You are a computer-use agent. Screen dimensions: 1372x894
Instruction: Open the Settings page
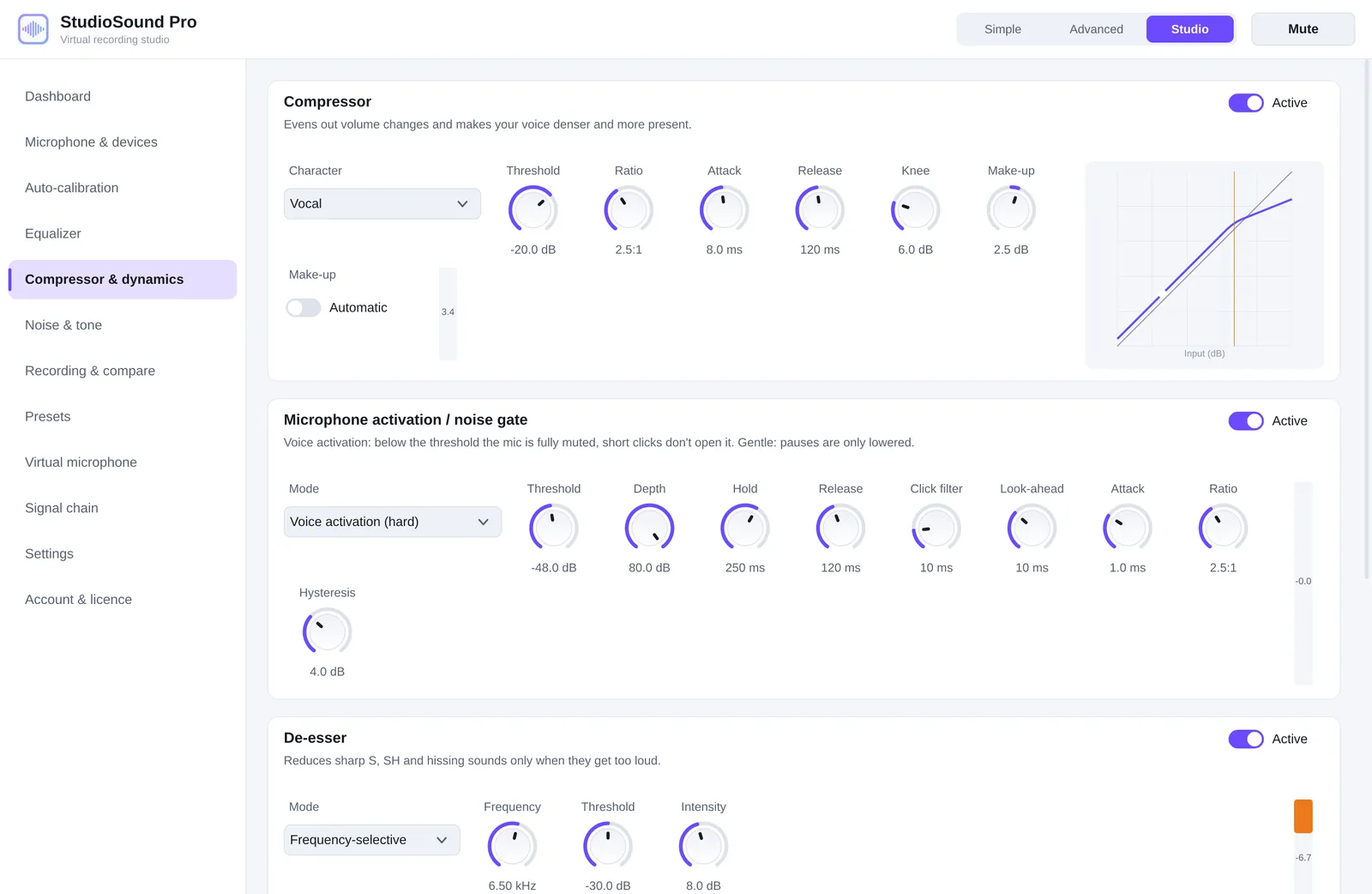pos(123,554)
